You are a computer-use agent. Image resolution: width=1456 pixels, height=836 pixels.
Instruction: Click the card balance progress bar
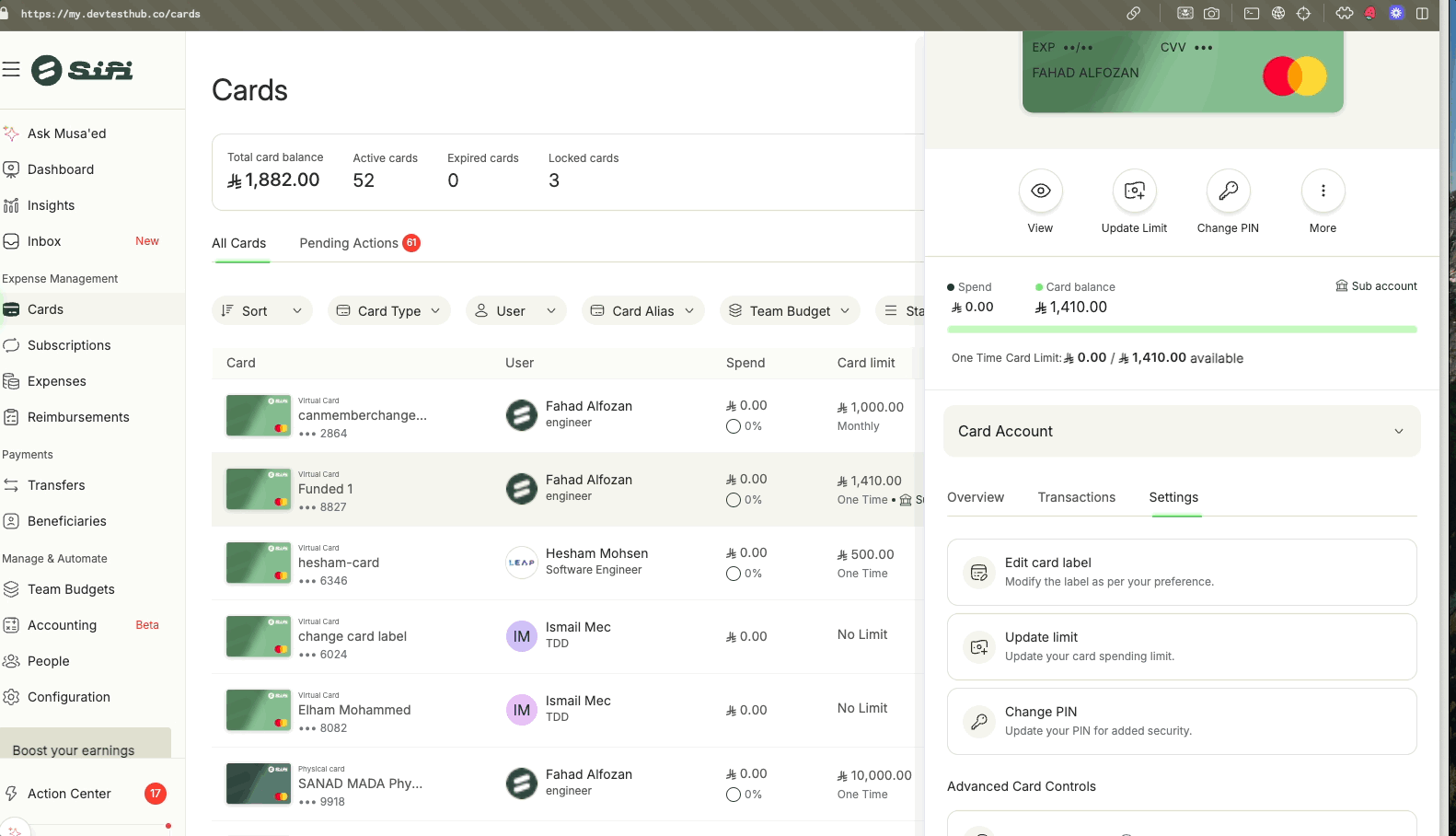click(x=1182, y=330)
